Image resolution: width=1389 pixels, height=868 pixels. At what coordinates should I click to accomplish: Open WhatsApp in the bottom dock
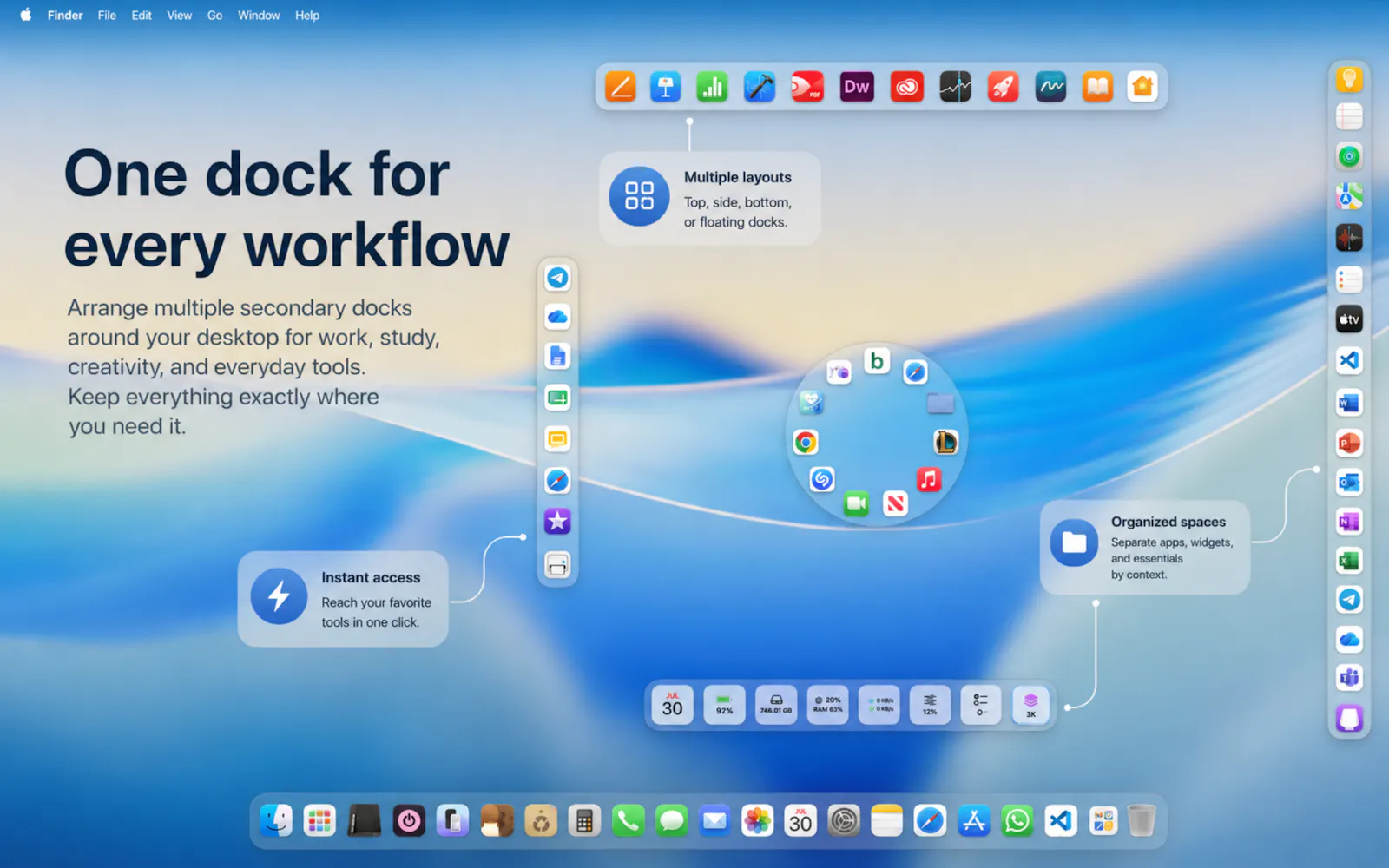(x=1017, y=820)
